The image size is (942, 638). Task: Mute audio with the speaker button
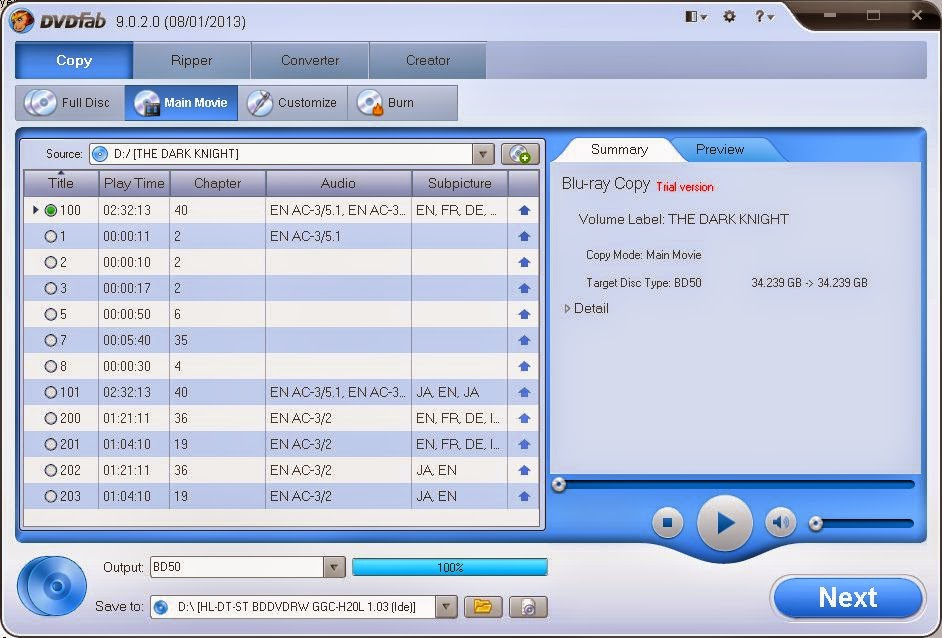coord(780,523)
